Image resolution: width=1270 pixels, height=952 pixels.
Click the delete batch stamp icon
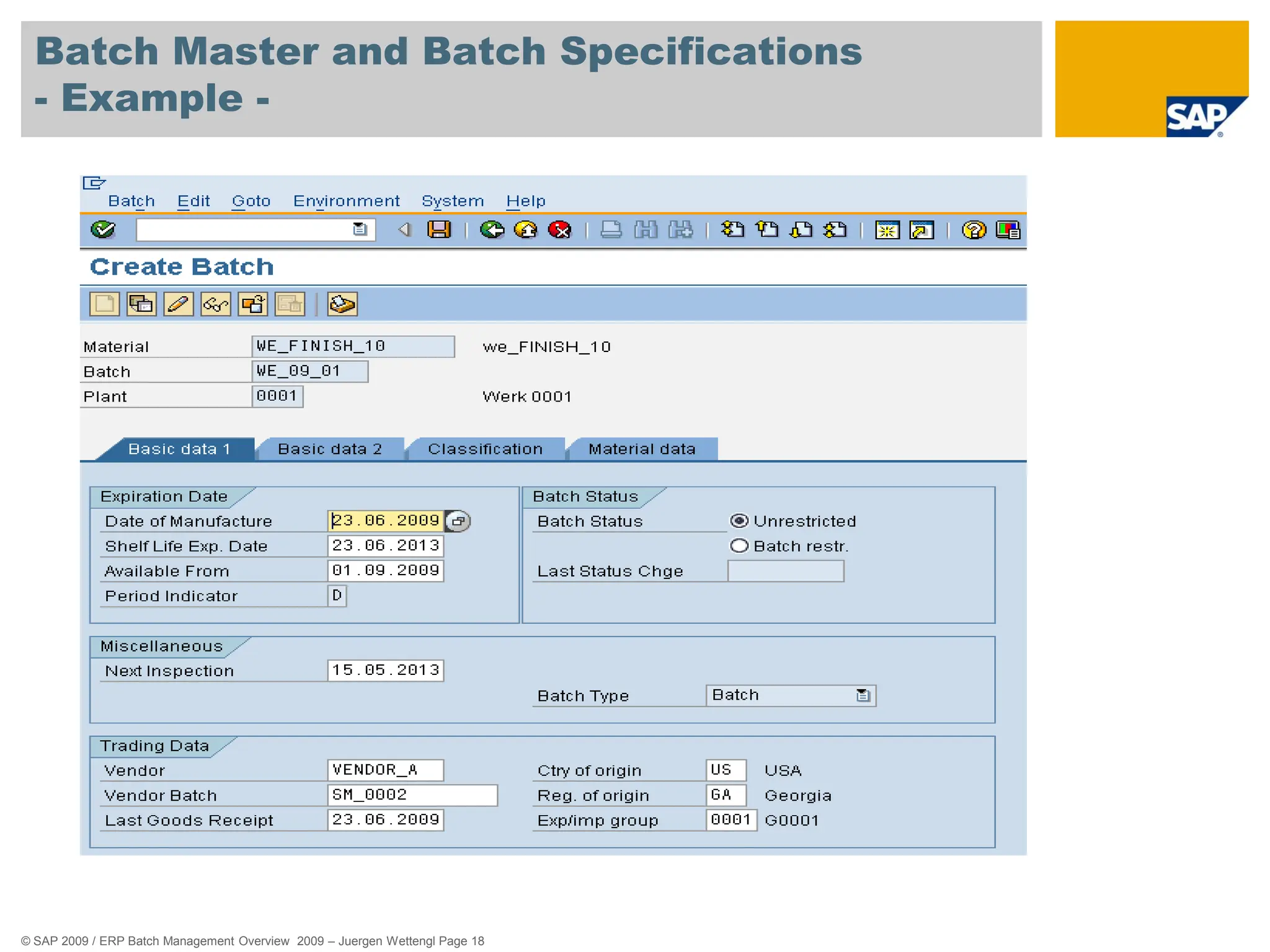[x=342, y=304]
